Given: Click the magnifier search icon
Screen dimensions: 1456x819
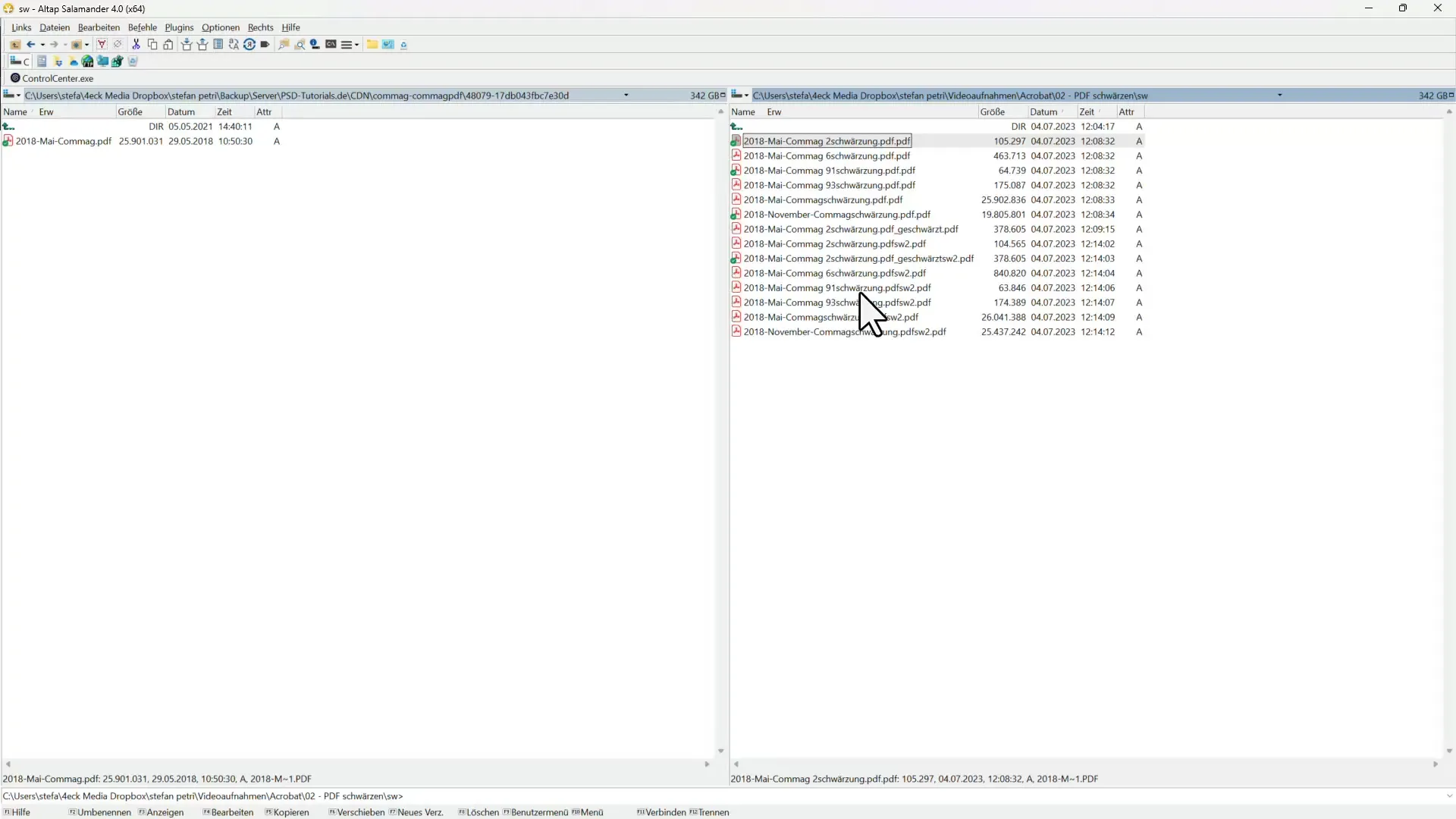Looking at the screenshot, I should 300,45.
